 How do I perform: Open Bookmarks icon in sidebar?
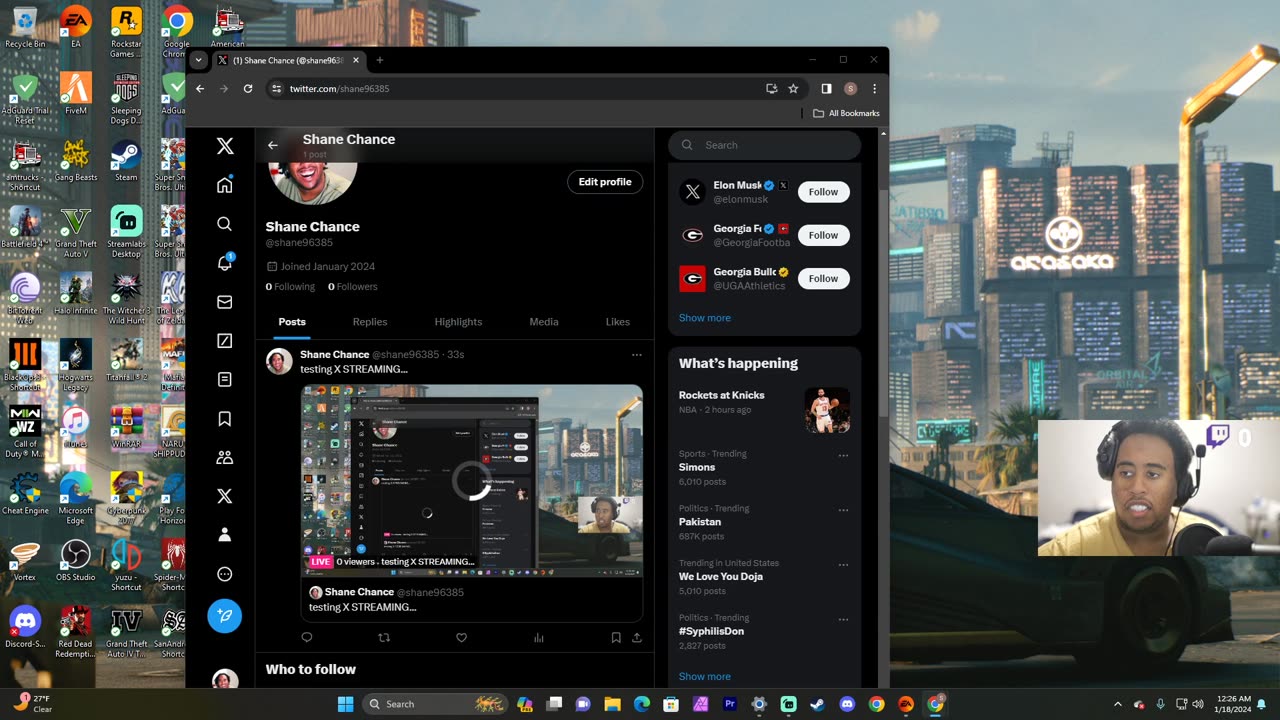pyautogui.click(x=225, y=419)
